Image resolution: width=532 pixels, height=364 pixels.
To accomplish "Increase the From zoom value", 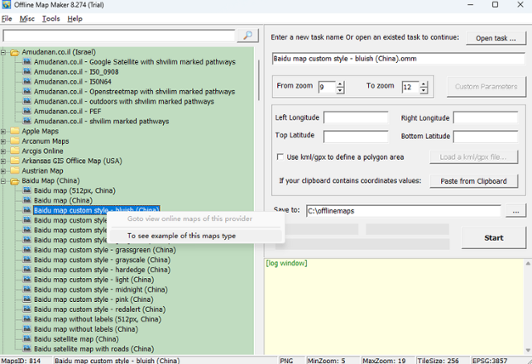I will [340, 84].
